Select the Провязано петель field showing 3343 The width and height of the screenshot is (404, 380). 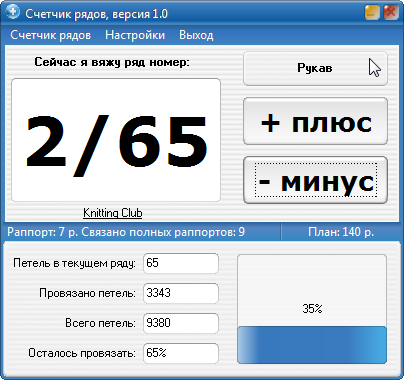click(181, 293)
